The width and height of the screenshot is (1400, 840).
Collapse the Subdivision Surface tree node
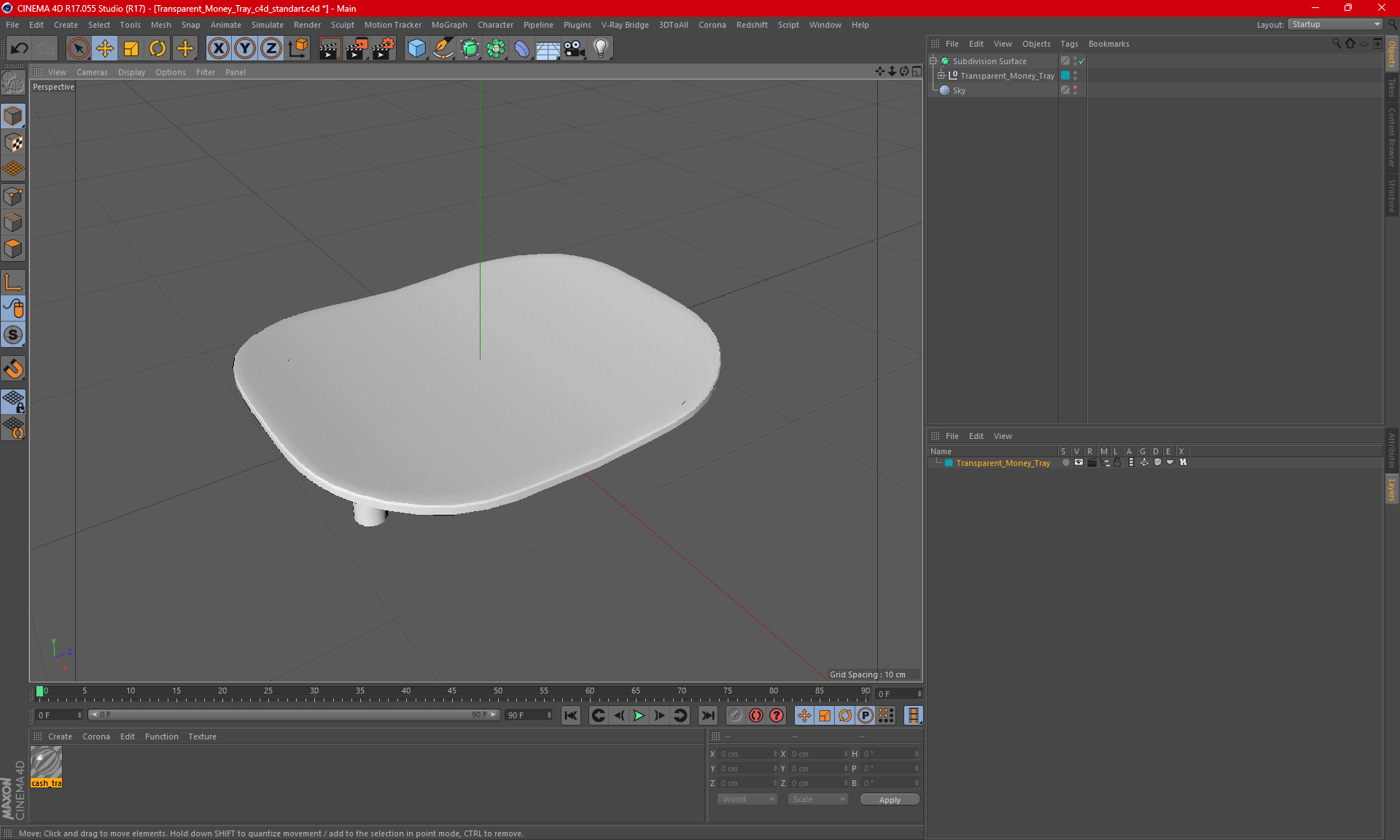933,61
